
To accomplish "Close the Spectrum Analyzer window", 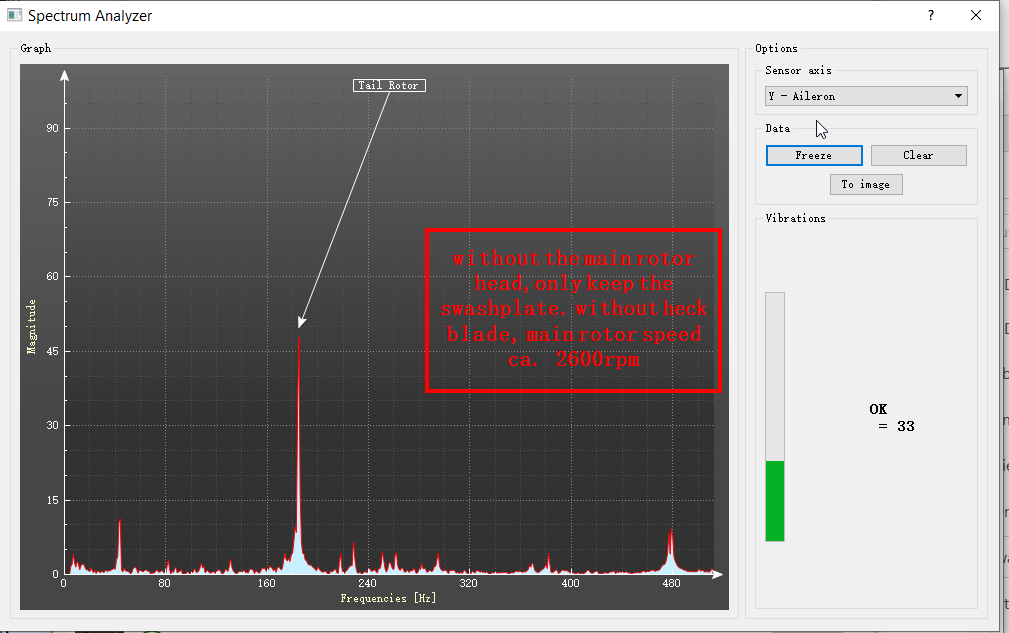I will 976,16.
